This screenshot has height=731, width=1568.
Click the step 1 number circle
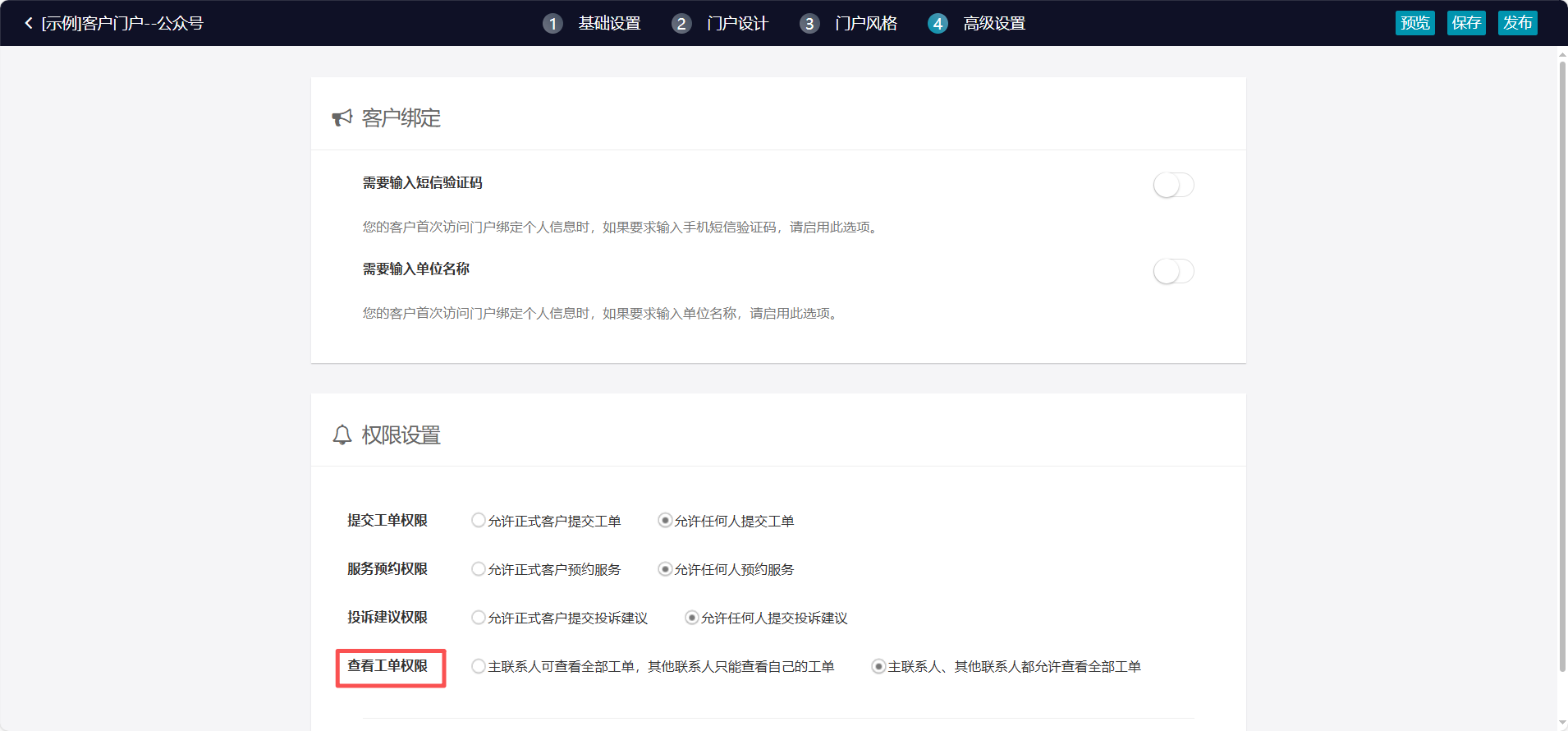pyautogui.click(x=552, y=24)
